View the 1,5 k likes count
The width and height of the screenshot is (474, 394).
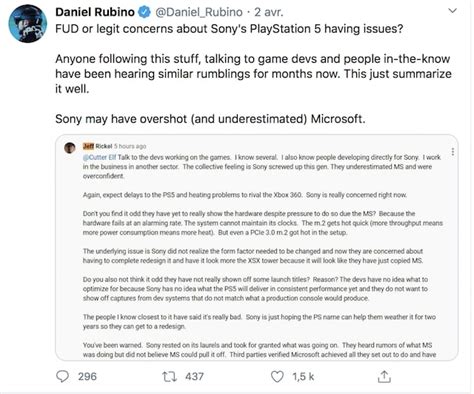click(303, 377)
